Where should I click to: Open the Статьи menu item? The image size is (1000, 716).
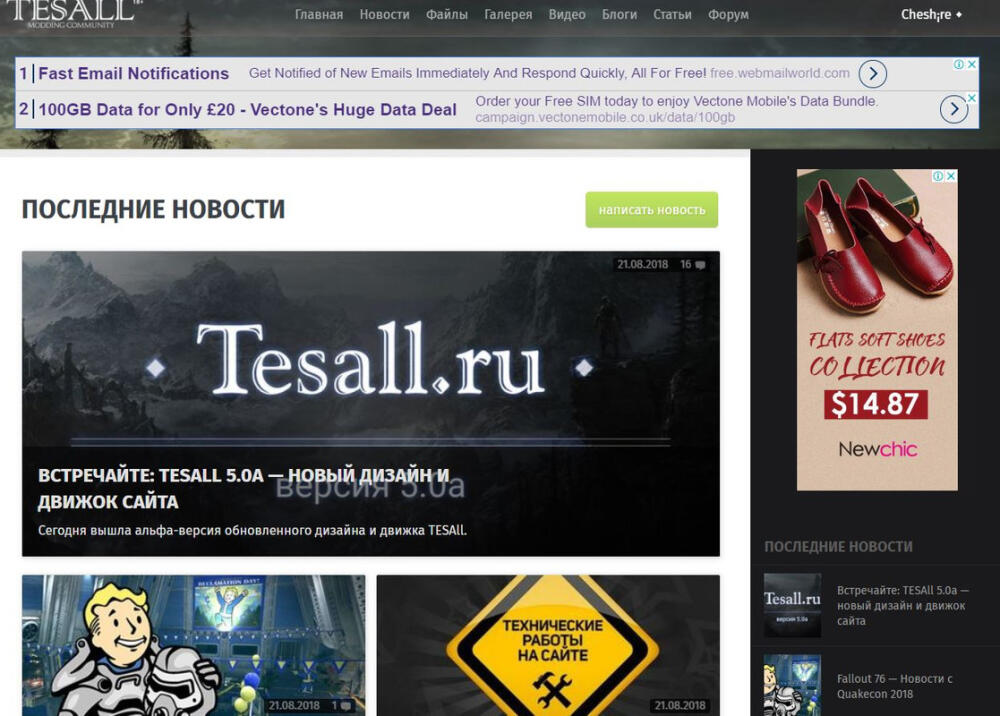672,14
